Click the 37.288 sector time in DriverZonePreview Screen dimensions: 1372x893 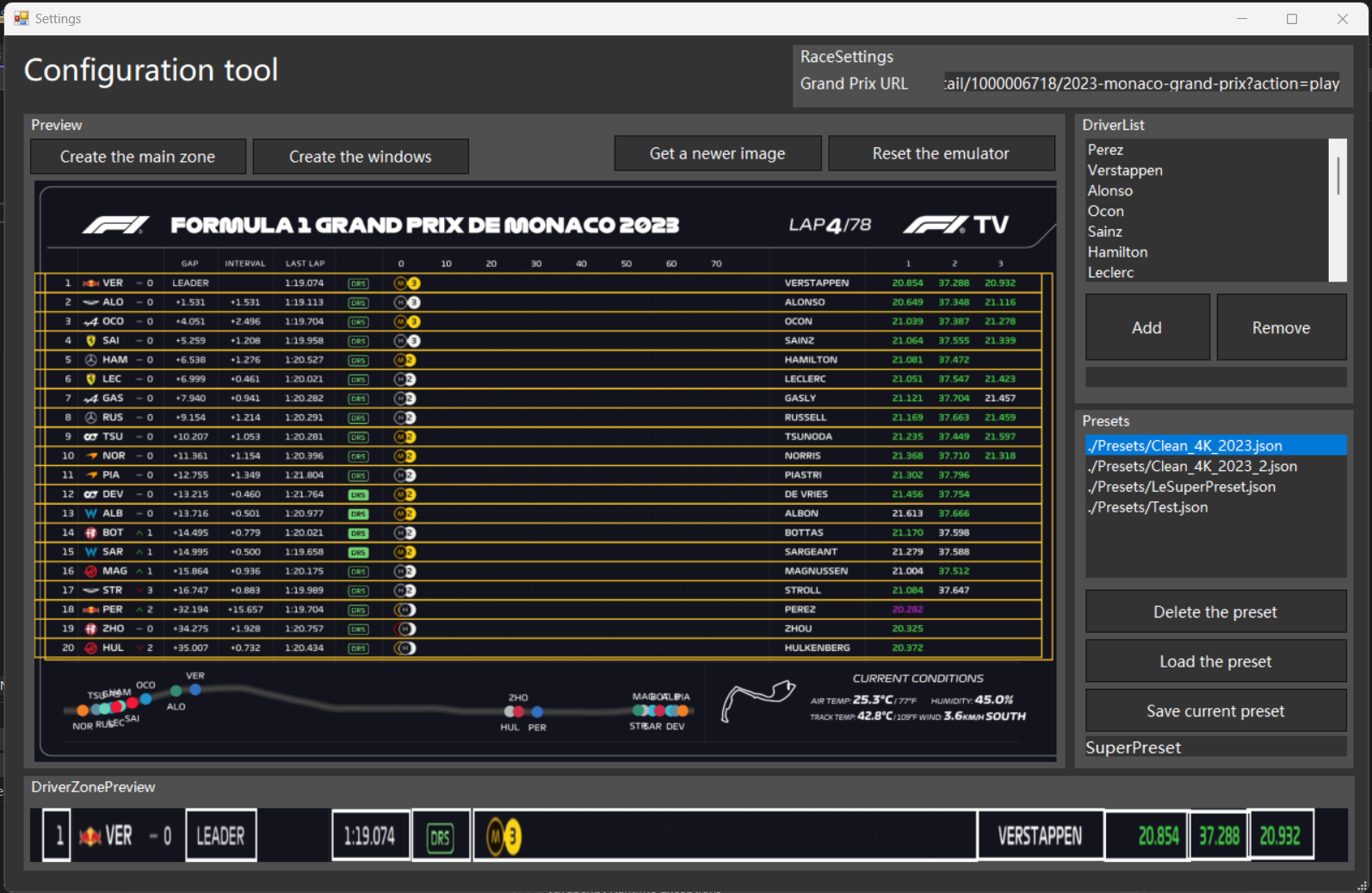click(x=1219, y=835)
